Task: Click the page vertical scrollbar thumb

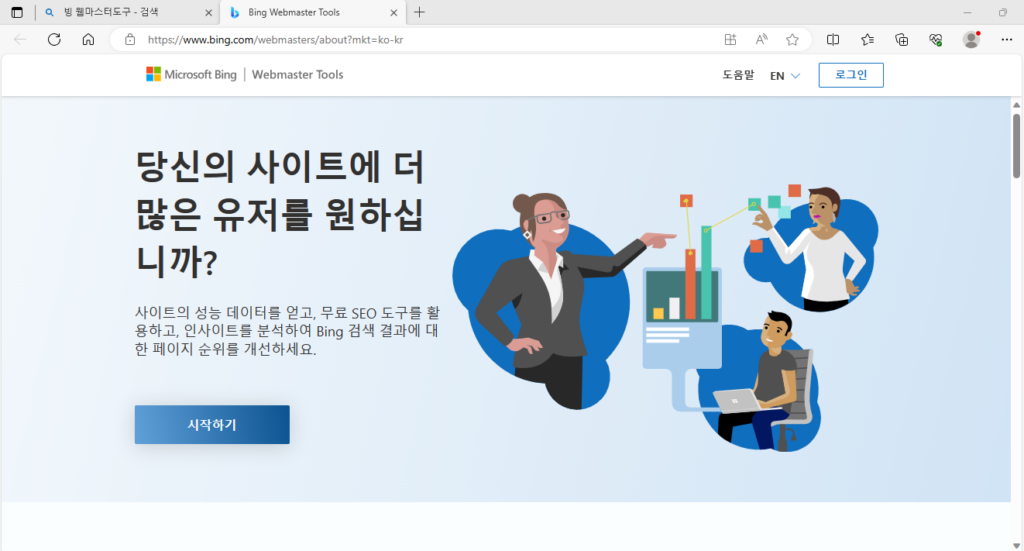Action: point(1016,146)
